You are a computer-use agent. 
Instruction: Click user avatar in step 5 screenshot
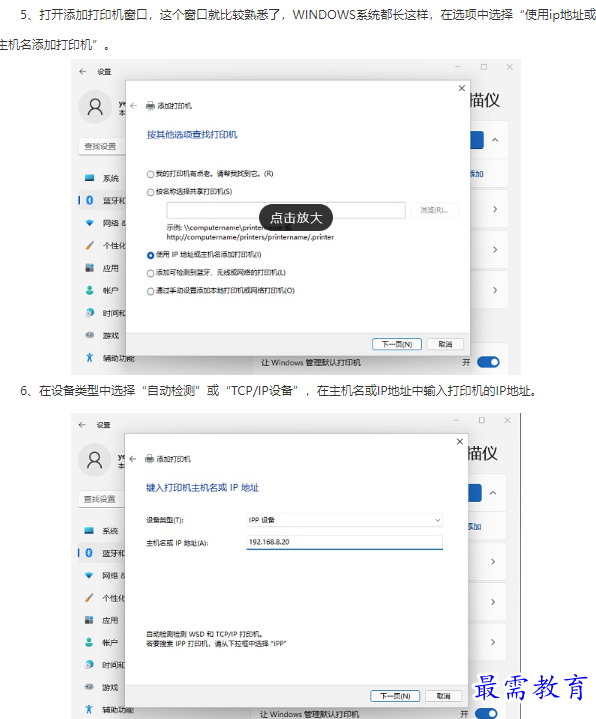pyautogui.click(x=95, y=107)
